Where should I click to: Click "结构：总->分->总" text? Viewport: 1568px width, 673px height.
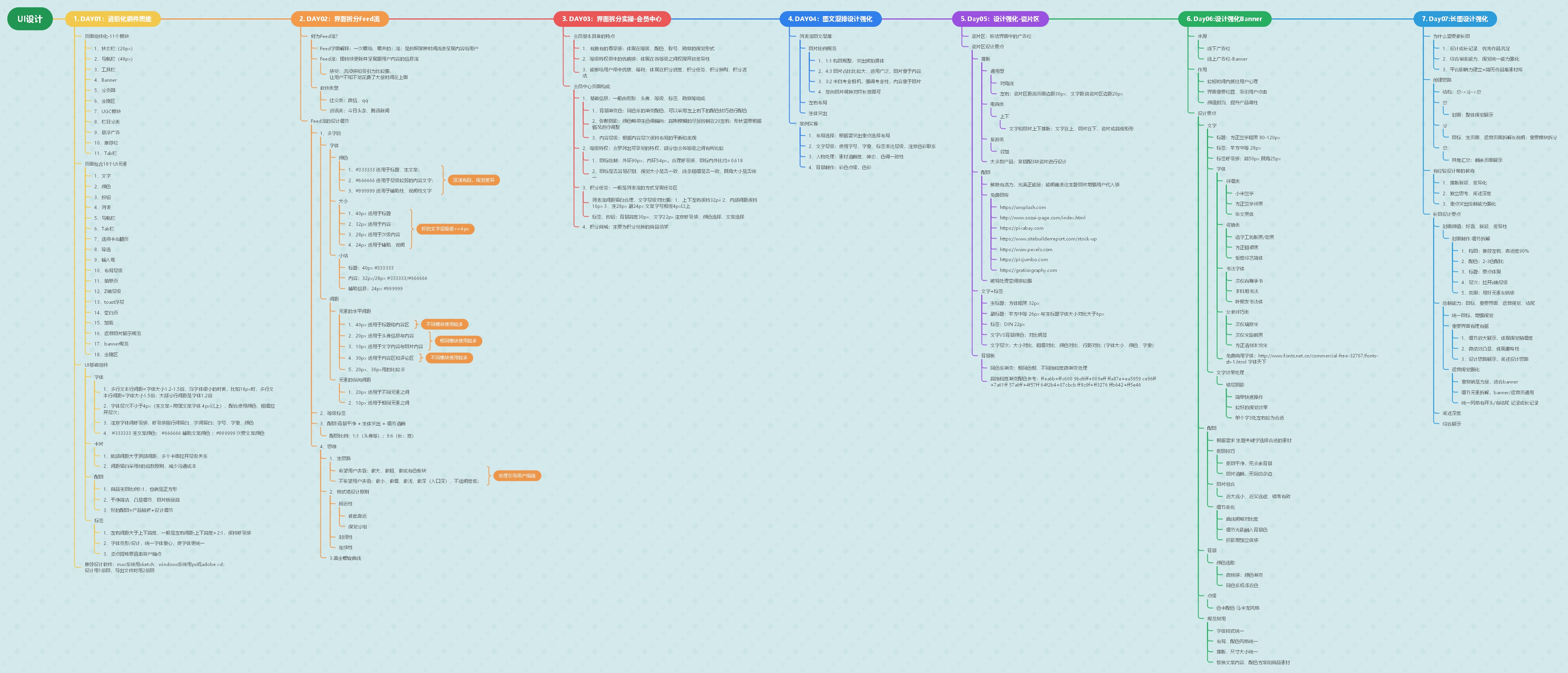pos(1461,92)
